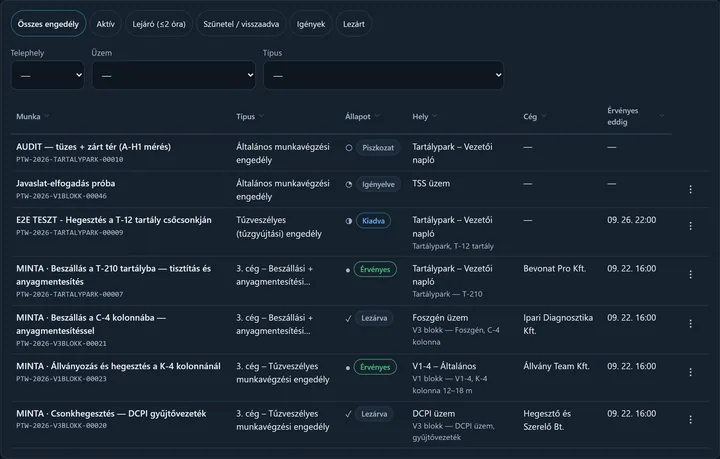Open E2E TESZT - Hegesztés a T-12 tartály csőcsonkján
Viewport: 720px width, 459px height.
pos(114,220)
